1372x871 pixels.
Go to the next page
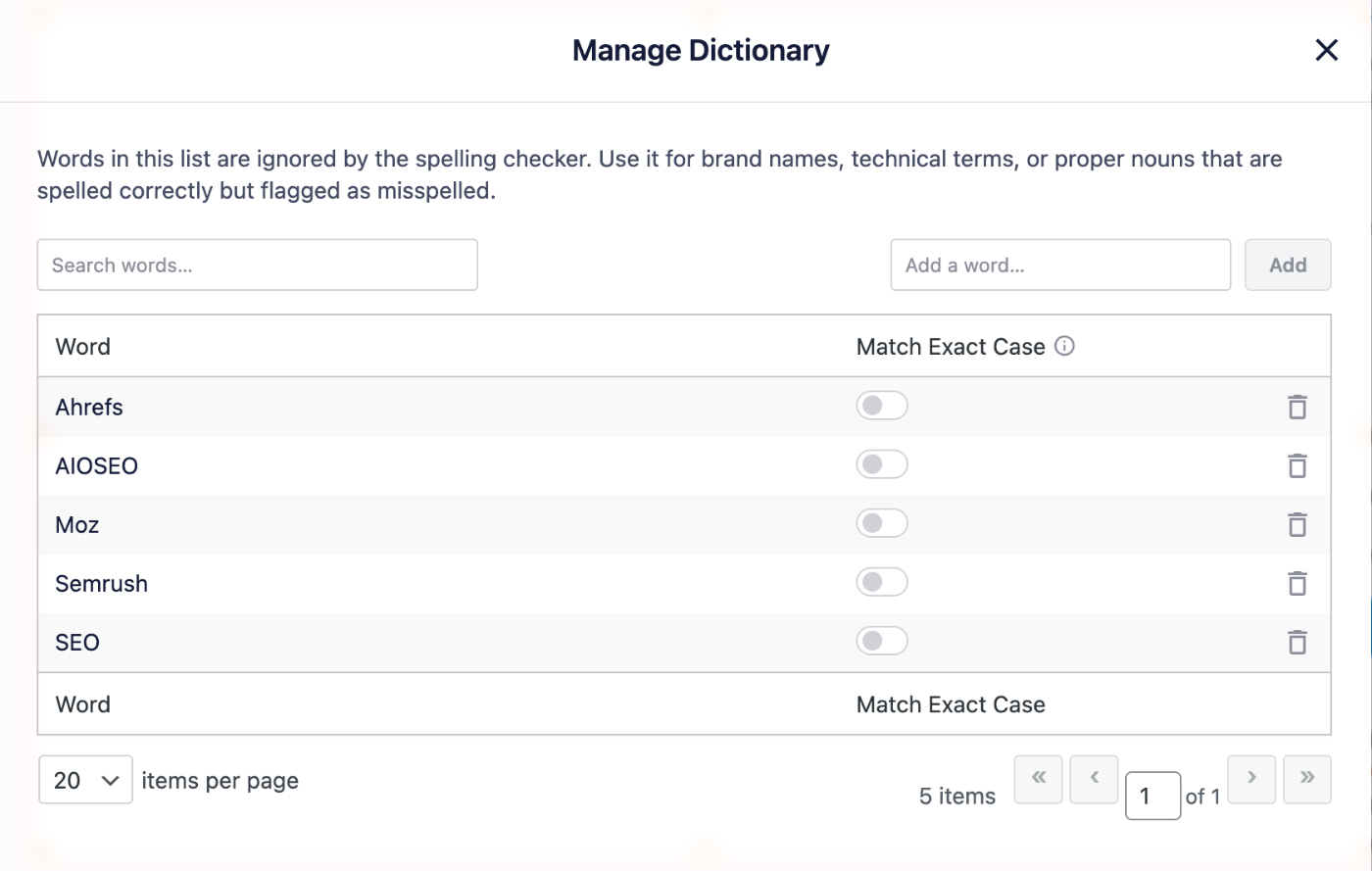coord(1251,779)
